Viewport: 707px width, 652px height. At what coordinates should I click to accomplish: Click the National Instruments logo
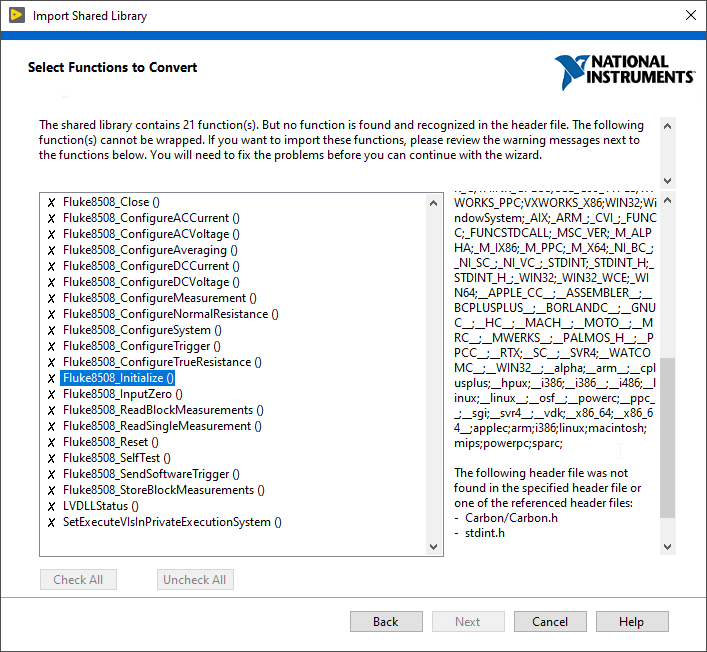[x=624, y=72]
